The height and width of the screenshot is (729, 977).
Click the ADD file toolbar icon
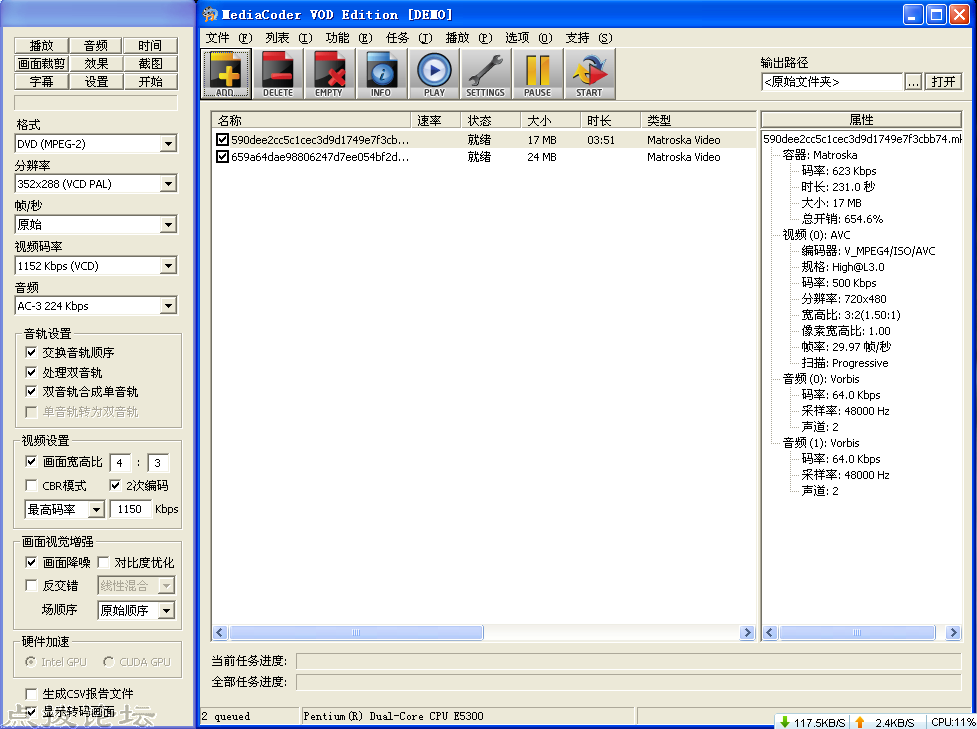point(225,73)
